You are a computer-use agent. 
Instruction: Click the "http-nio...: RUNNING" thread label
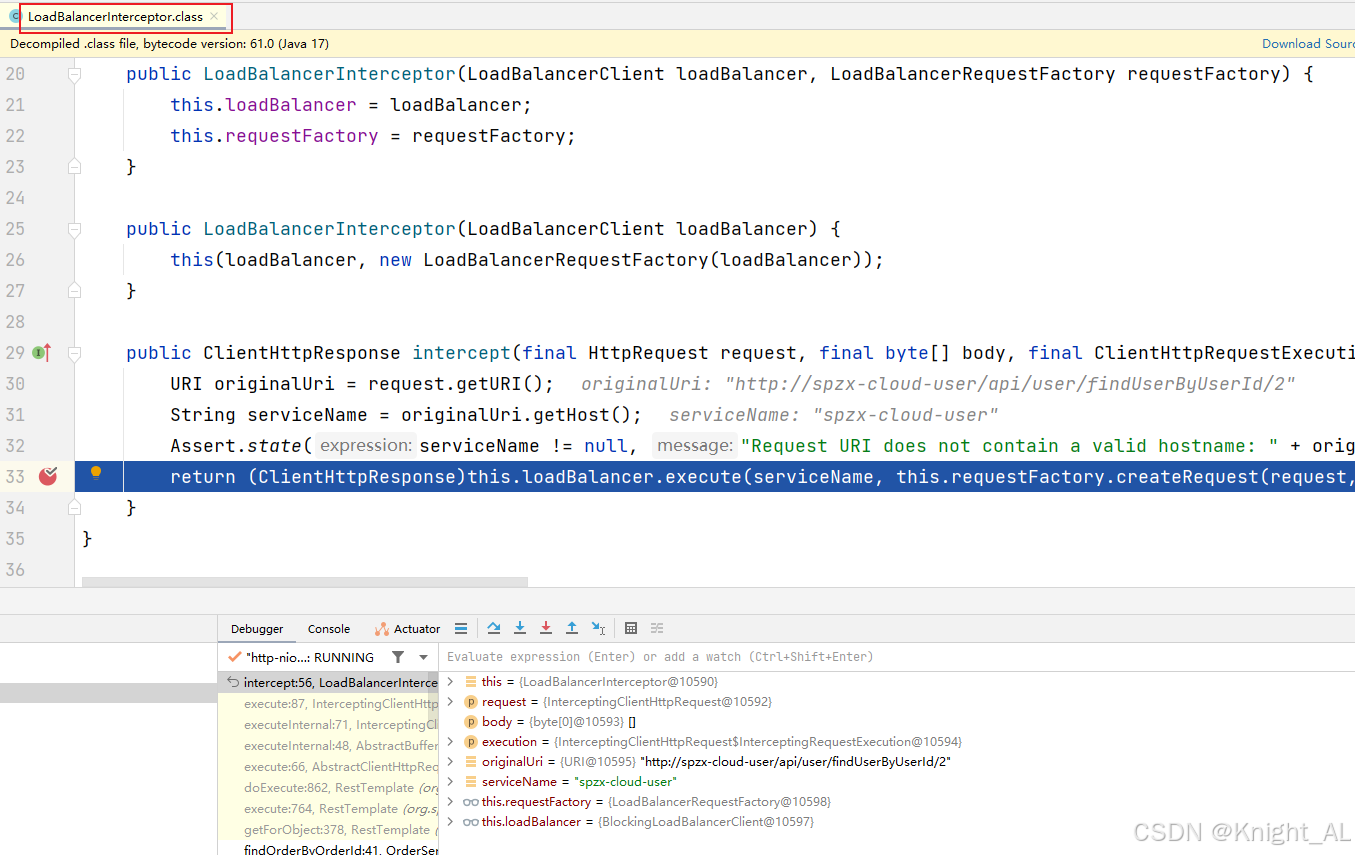(310, 657)
